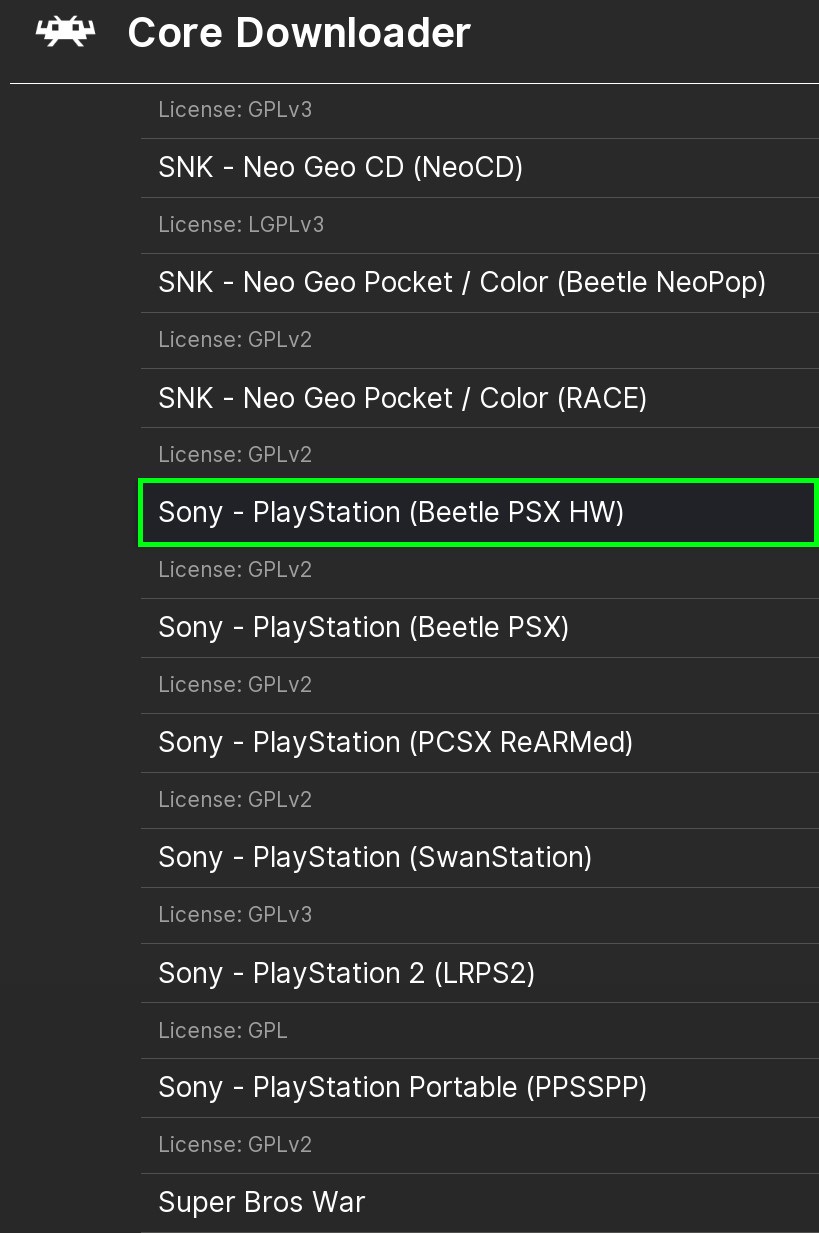This screenshot has height=1233, width=819.
Task: Choose Neo Geo Pocket (RACE) core
Action: [402, 398]
